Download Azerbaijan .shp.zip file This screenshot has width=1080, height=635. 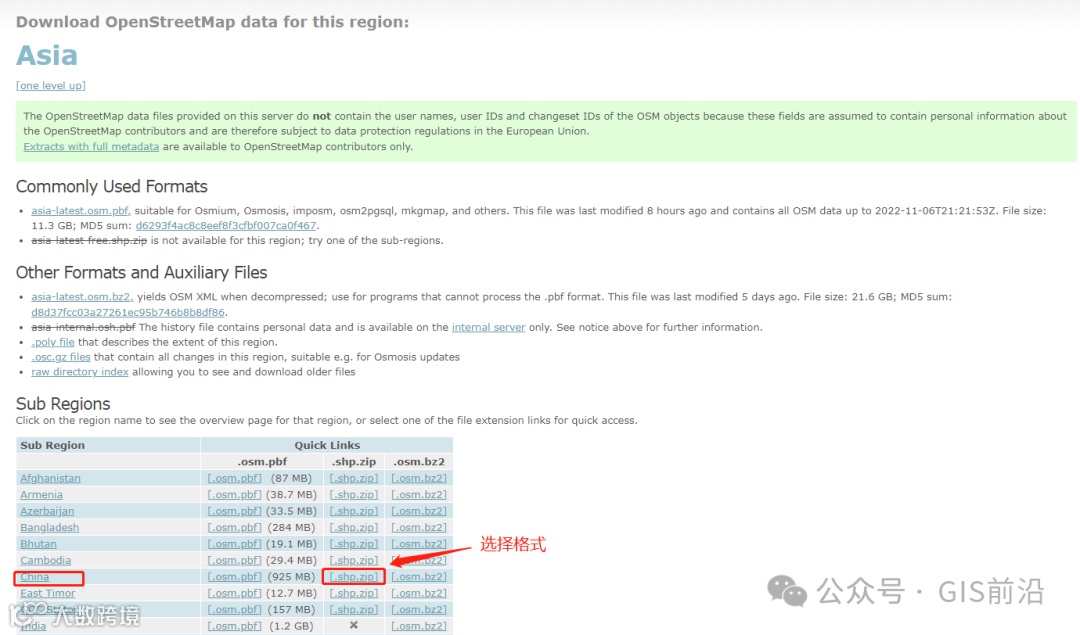pos(354,511)
